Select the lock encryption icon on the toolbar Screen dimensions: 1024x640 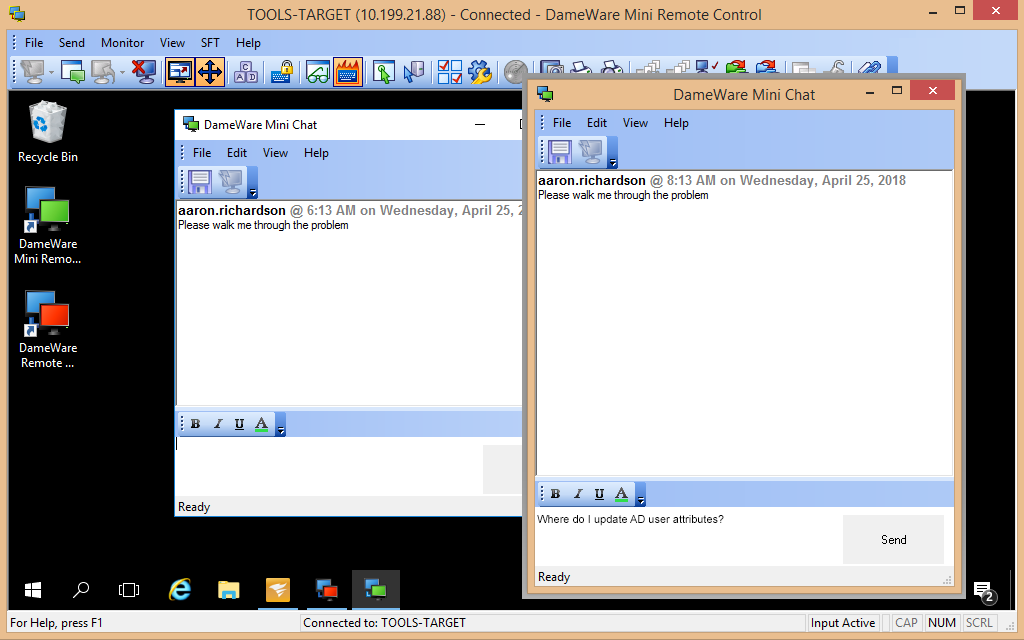282,72
